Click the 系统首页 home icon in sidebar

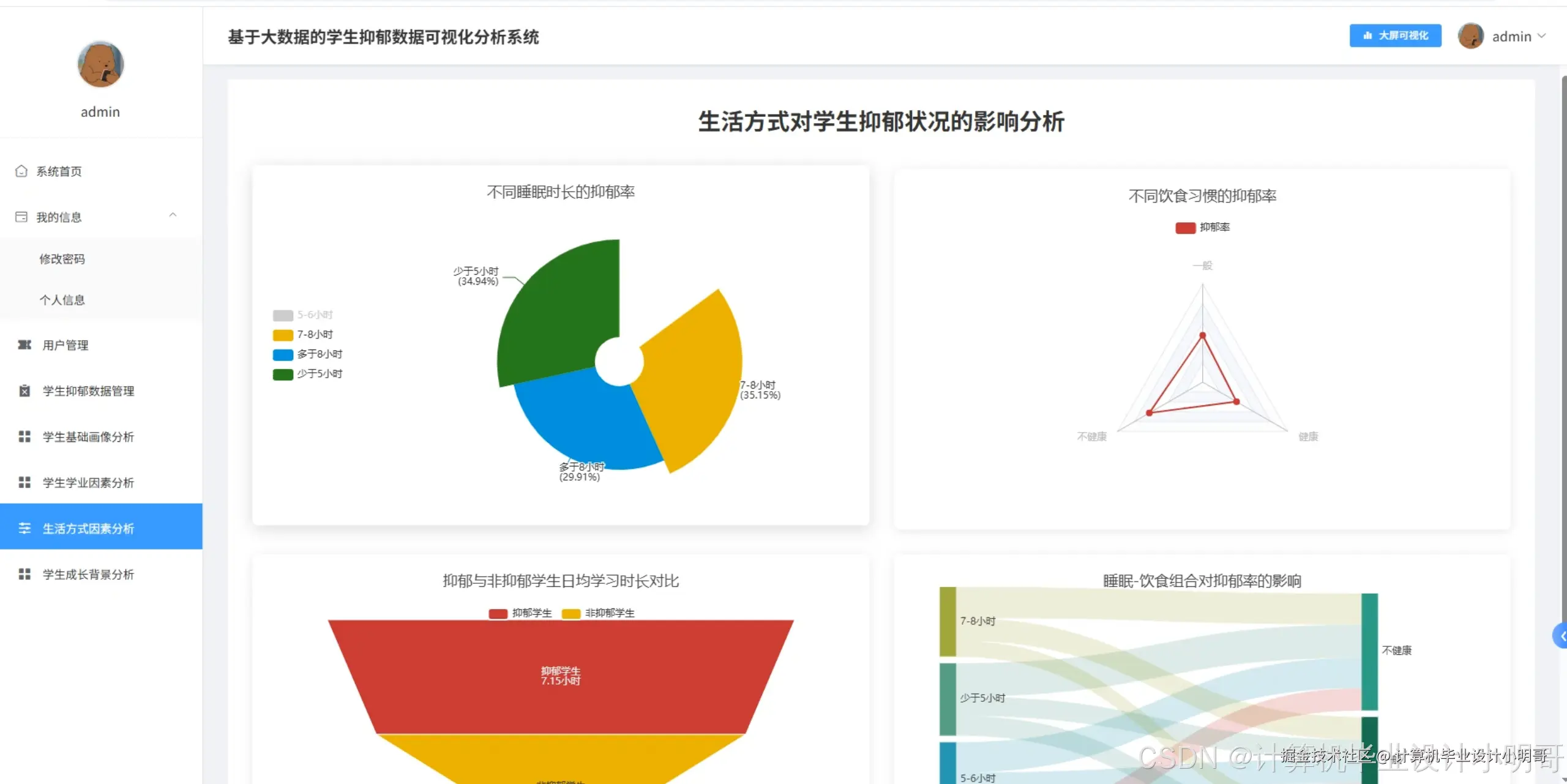pos(22,171)
